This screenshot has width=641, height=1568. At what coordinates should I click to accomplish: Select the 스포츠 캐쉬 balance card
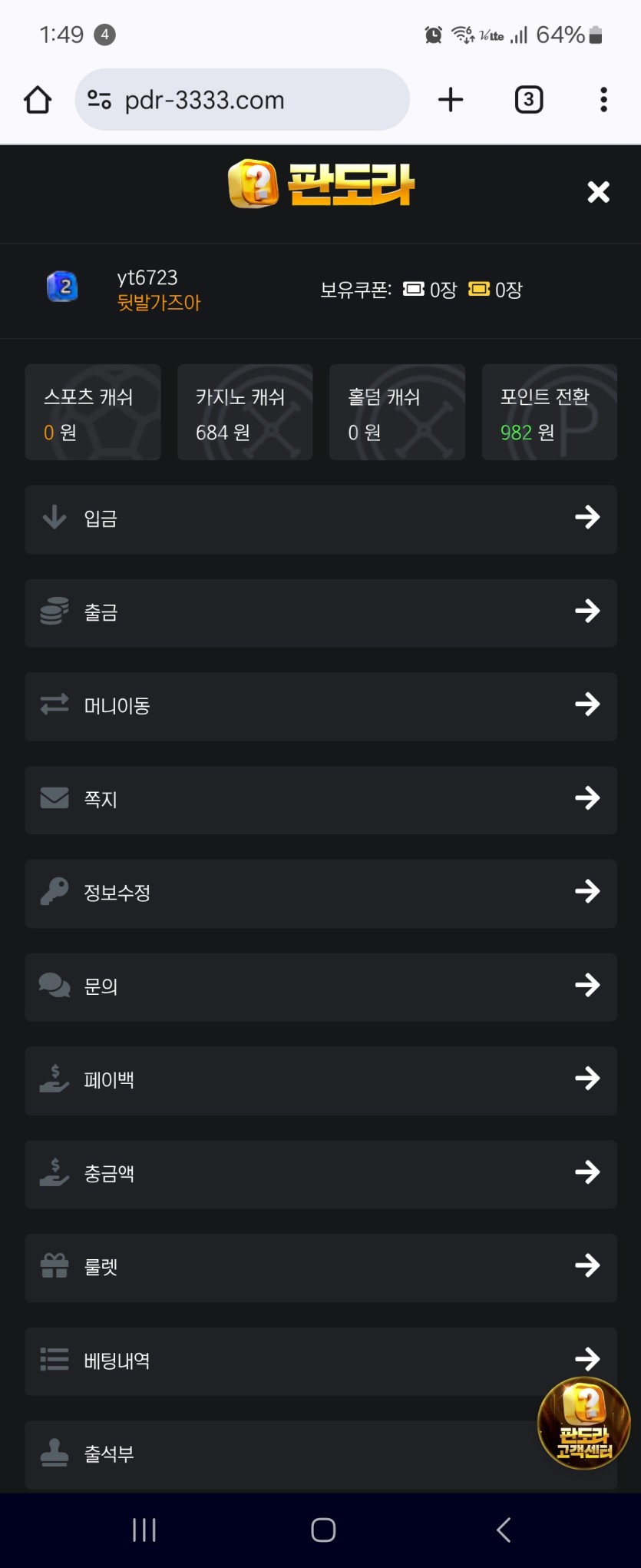93,413
